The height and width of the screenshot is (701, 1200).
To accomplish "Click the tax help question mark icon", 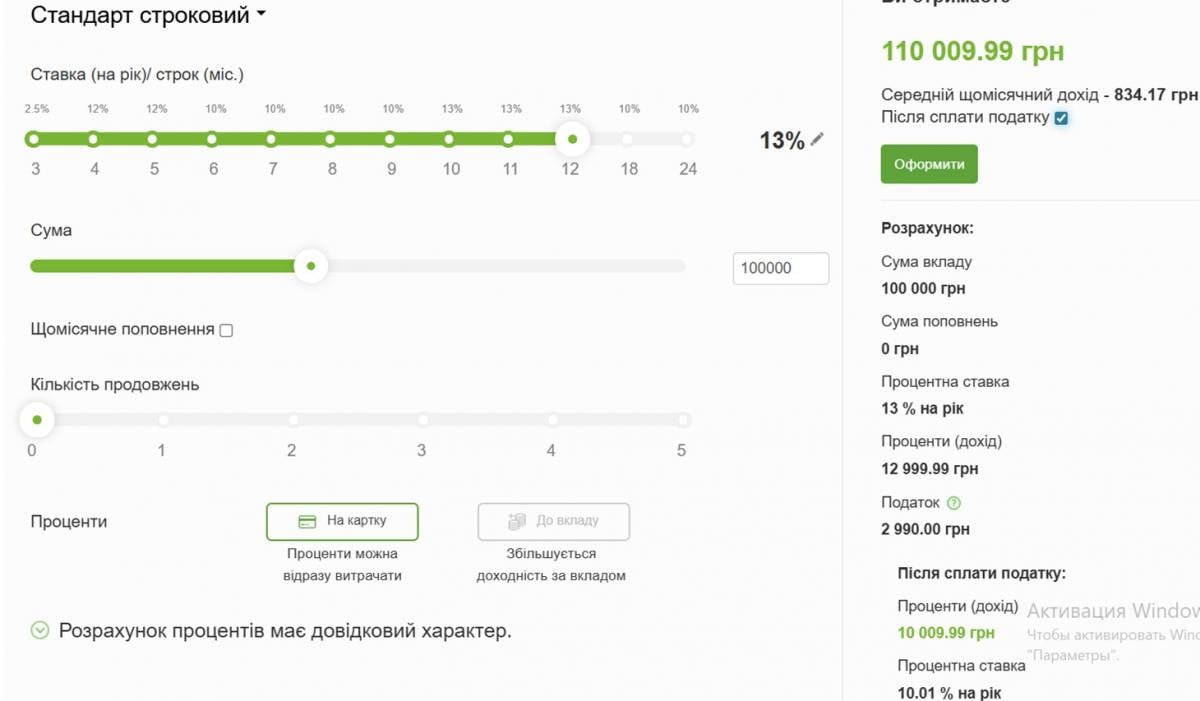I will (953, 503).
